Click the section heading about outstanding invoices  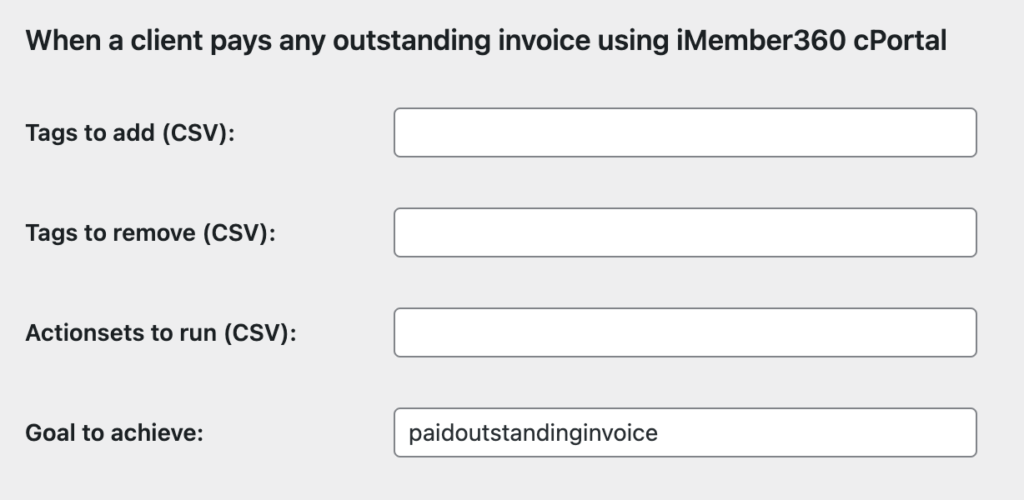pyautogui.click(x=486, y=42)
